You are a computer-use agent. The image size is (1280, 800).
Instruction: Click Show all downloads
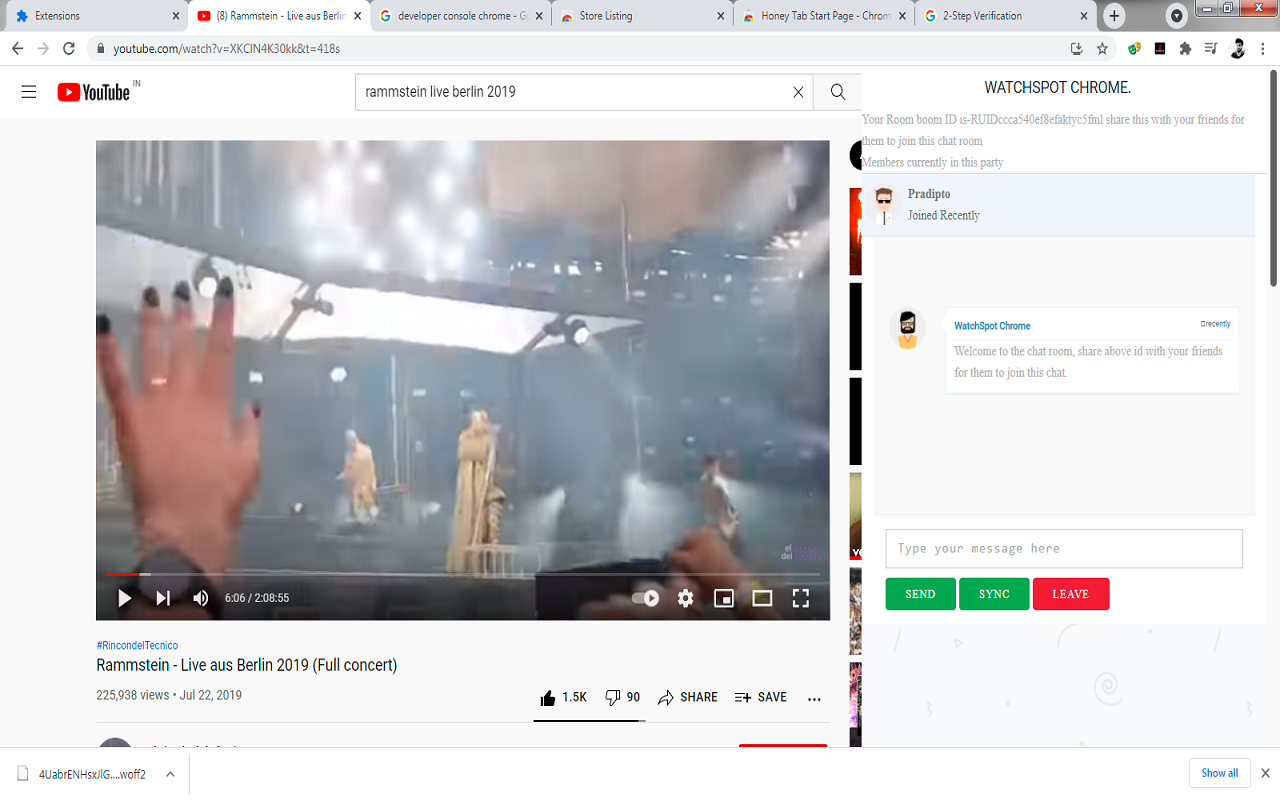[1219, 773]
